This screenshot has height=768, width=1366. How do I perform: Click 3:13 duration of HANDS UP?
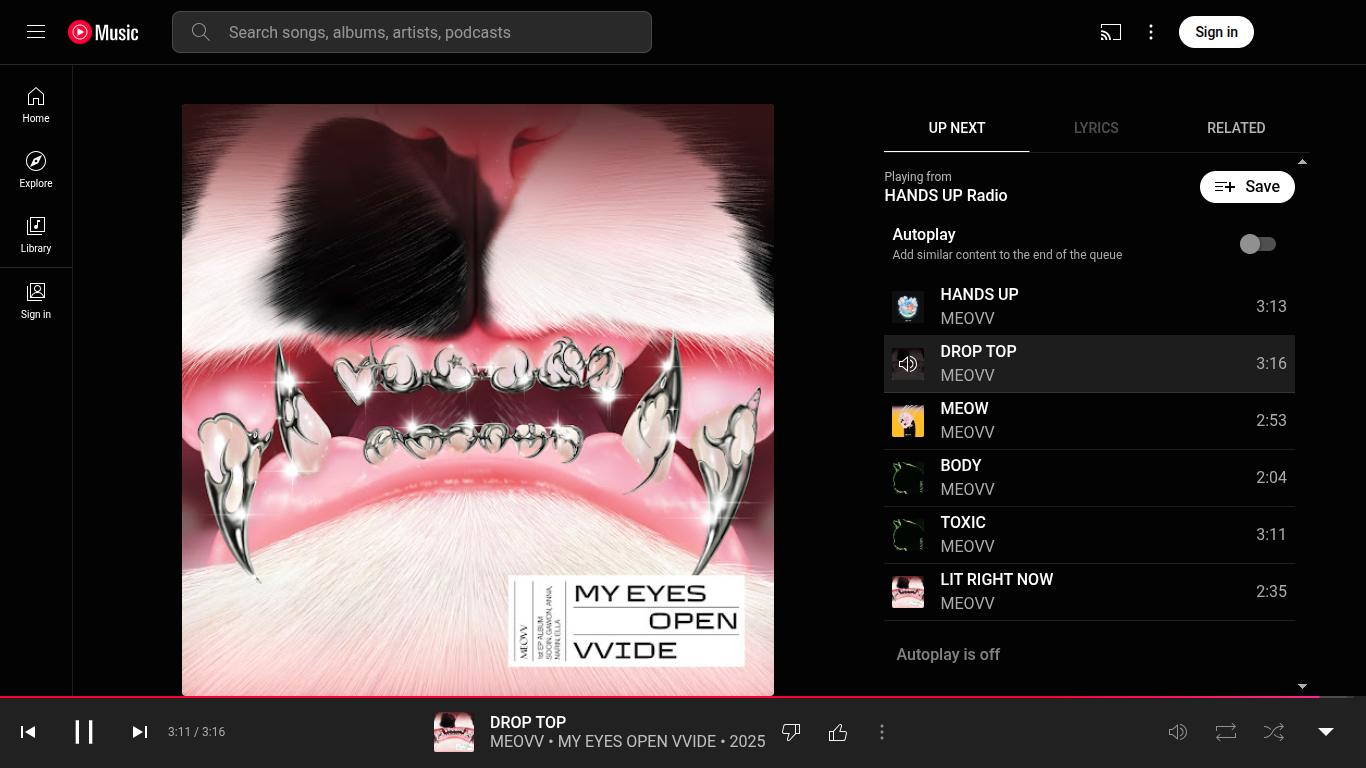(1271, 307)
